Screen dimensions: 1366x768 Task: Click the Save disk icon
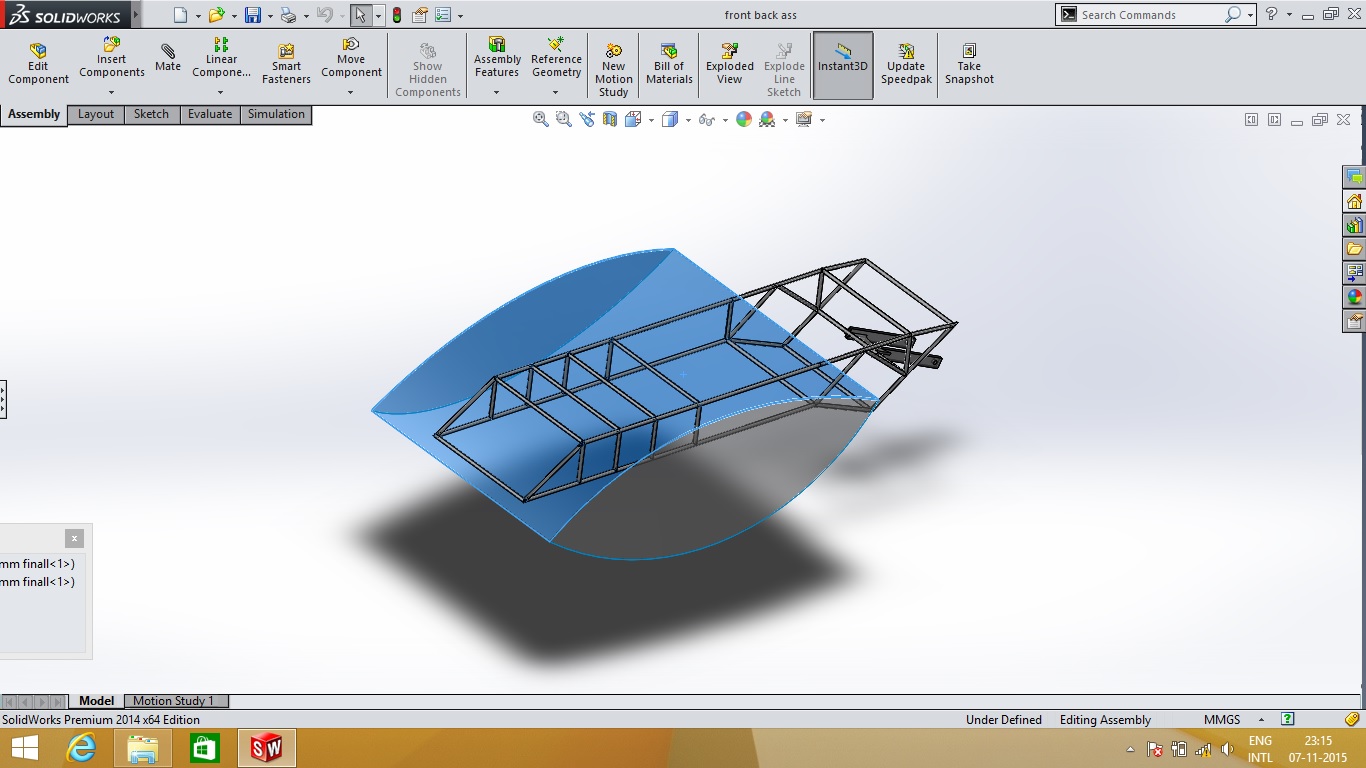click(253, 15)
